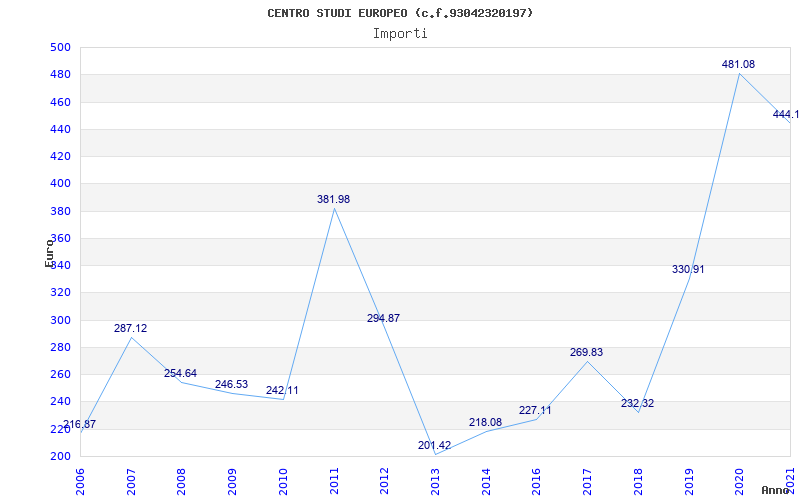Click the 2009 x-axis year label
This screenshot has height=500, width=800.
pos(232,481)
